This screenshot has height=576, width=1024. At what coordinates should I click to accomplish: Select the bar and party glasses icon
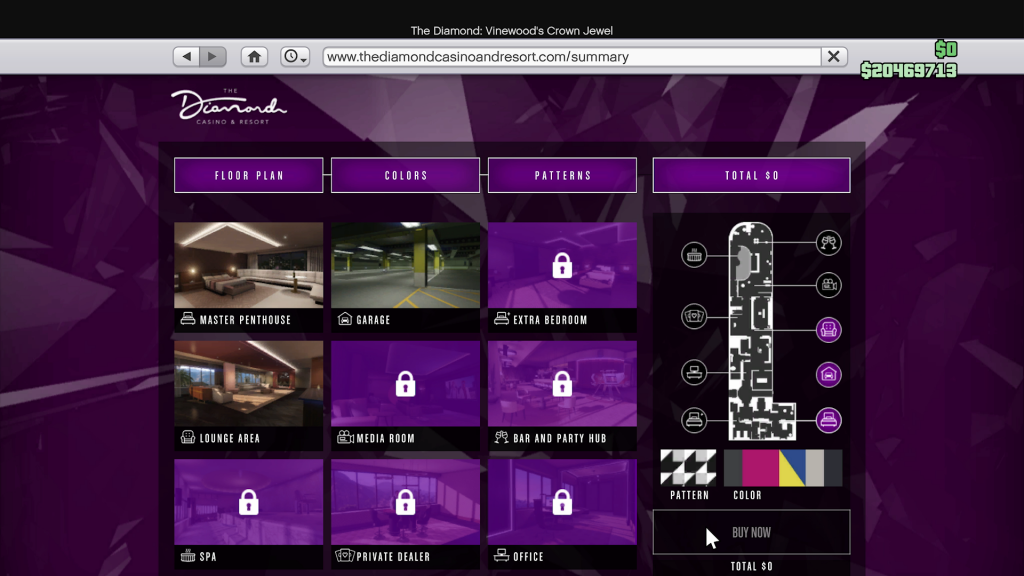pos(828,242)
